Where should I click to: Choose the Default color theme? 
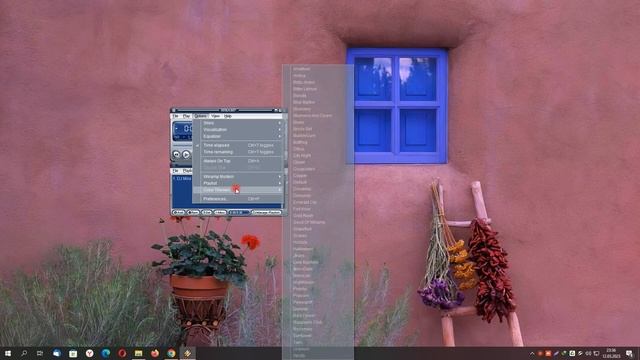[318, 182]
